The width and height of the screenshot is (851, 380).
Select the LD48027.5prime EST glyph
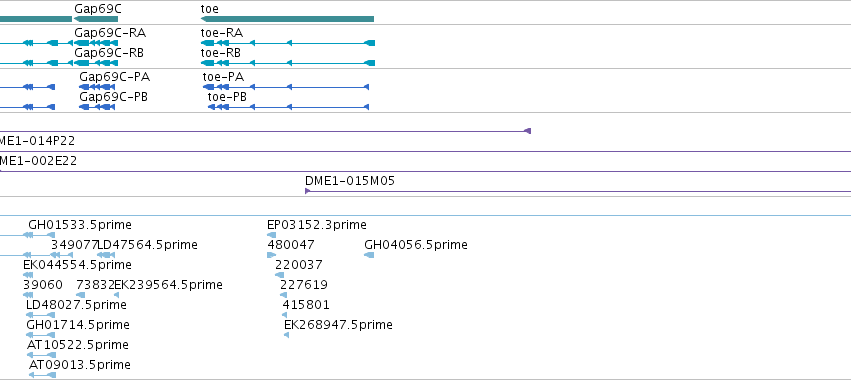[41, 315]
